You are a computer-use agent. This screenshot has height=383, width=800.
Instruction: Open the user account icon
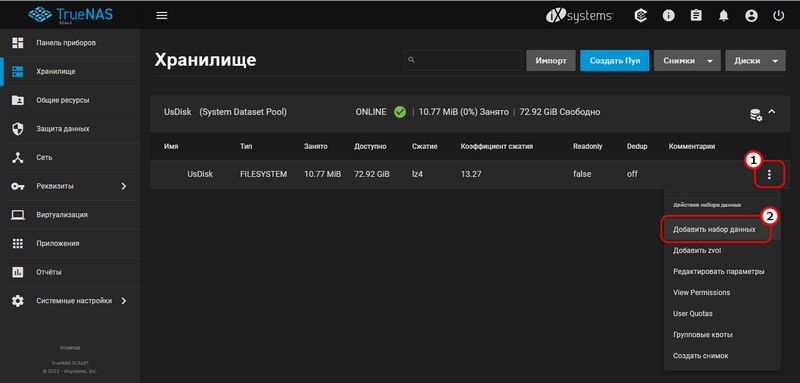click(x=751, y=16)
